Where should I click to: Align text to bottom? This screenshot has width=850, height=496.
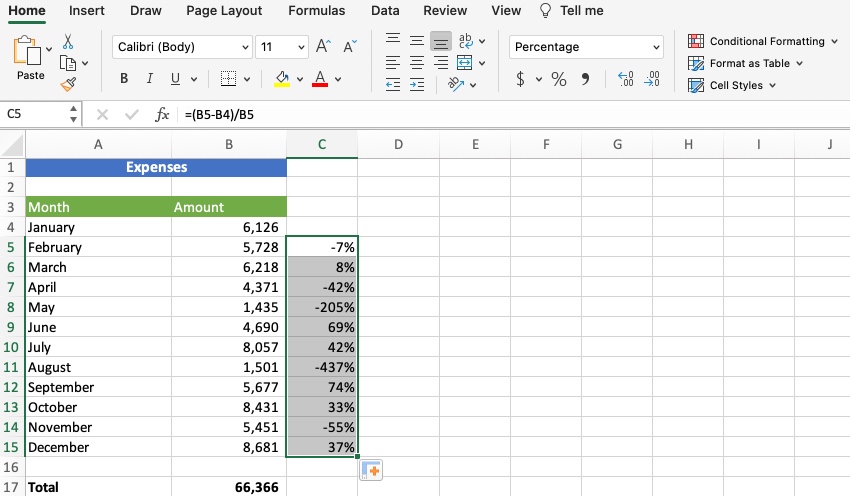[441, 41]
